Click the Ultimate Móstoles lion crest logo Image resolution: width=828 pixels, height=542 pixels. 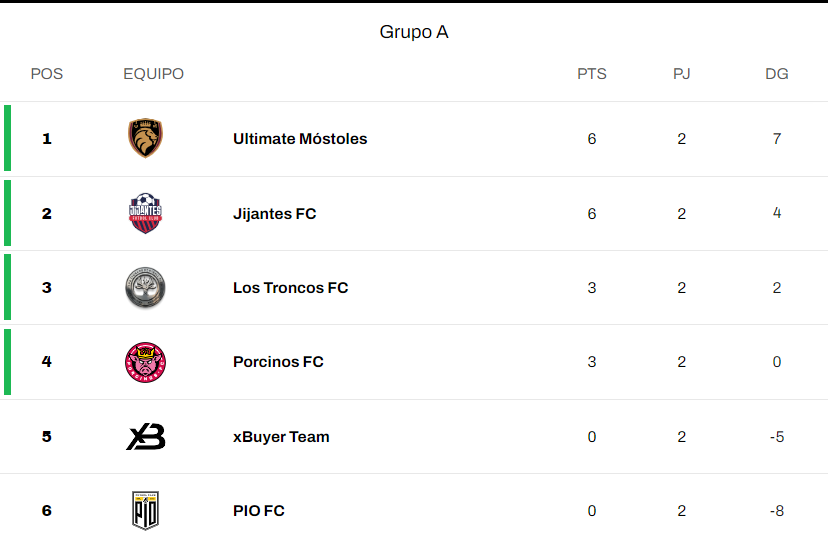pyautogui.click(x=145, y=138)
